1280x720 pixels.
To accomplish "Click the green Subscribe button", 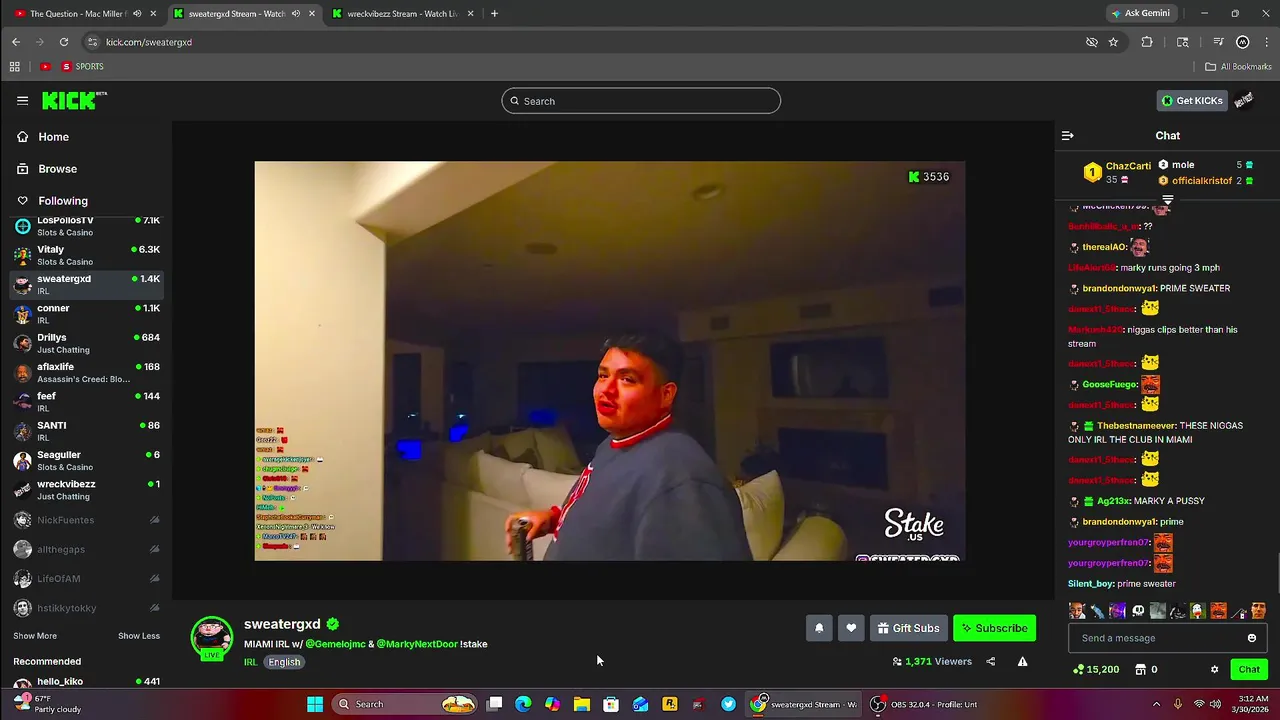I will [x=994, y=628].
